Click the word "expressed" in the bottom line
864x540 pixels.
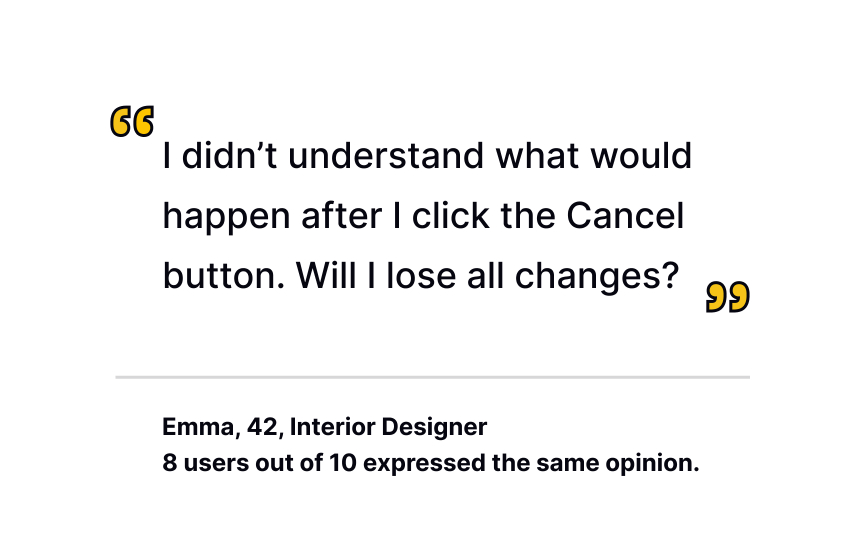[x=424, y=464]
